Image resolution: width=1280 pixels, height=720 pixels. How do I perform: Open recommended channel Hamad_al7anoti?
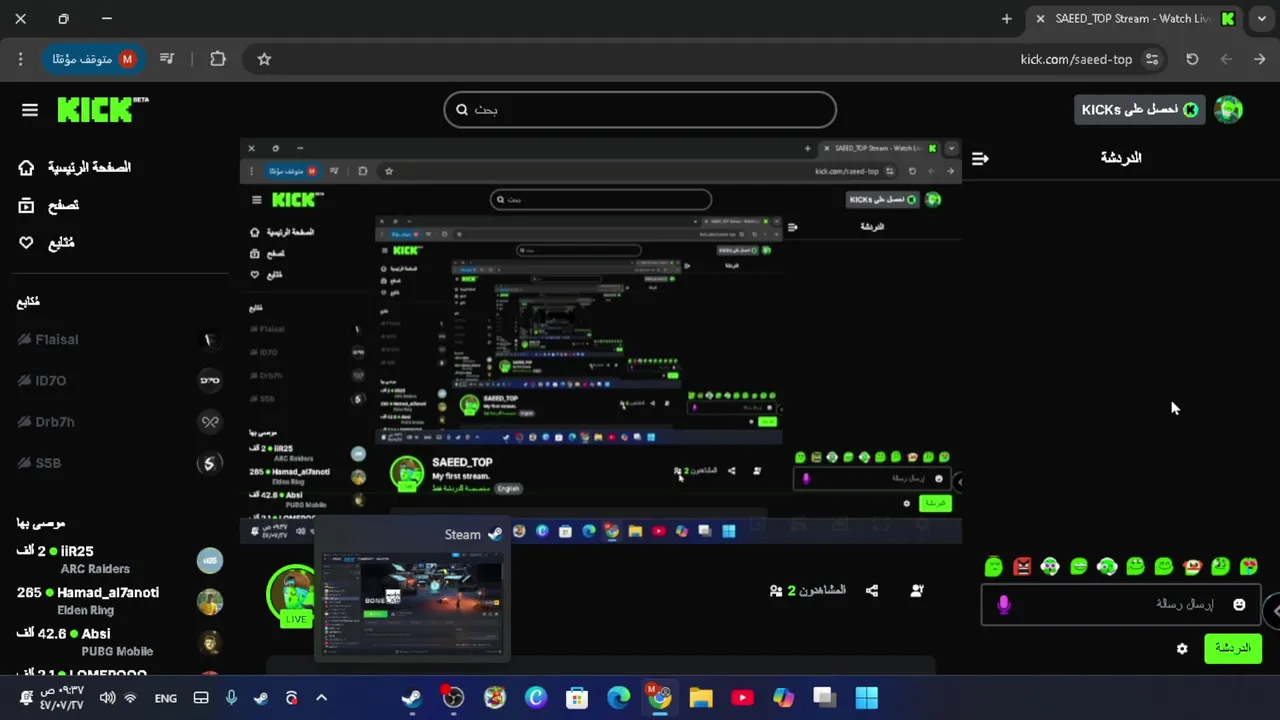(119, 601)
